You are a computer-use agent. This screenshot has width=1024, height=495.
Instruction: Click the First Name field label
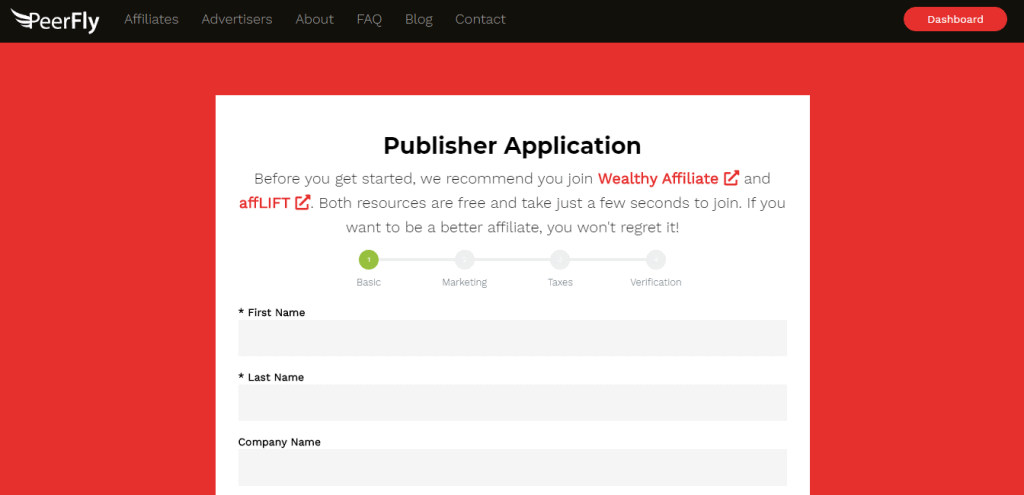[272, 313]
